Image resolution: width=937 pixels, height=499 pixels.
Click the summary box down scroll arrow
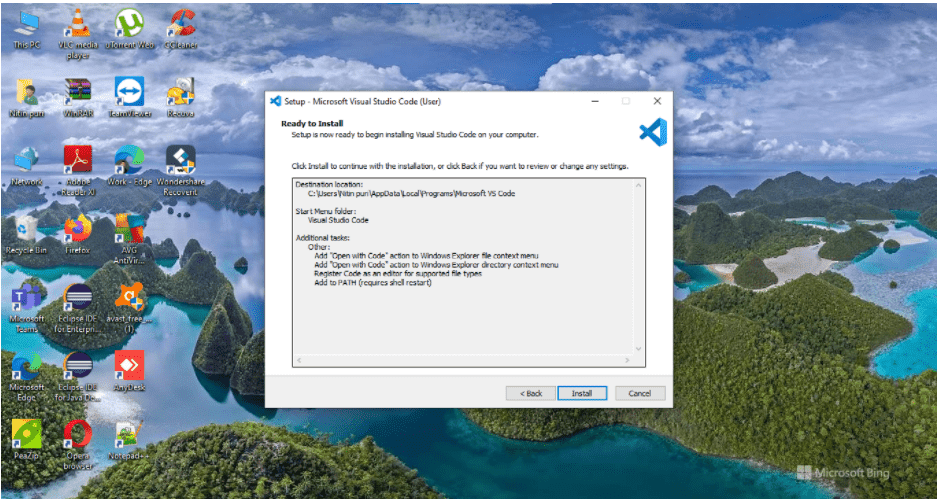[x=638, y=348]
